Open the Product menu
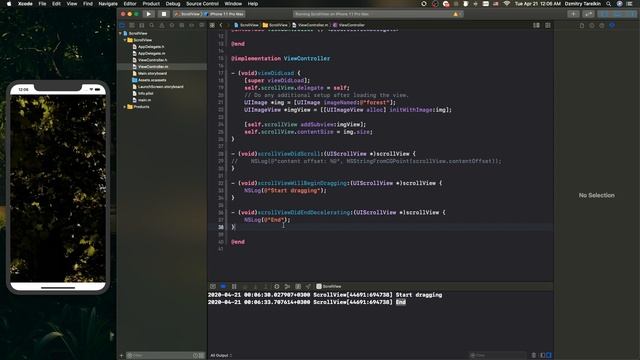The height and width of the screenshot is (360, 640). [151, 4]
